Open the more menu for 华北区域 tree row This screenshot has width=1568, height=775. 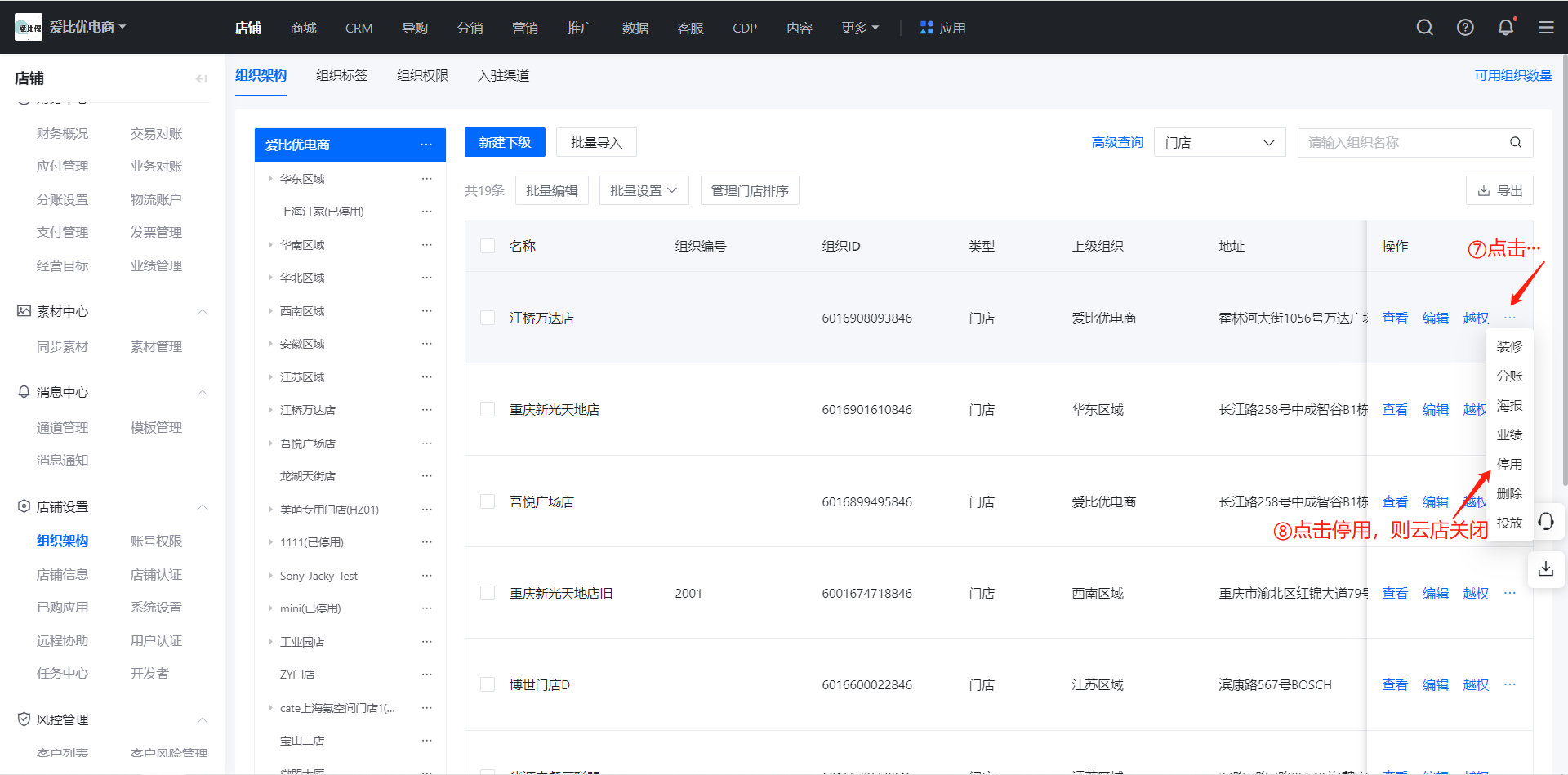point(426,278)
